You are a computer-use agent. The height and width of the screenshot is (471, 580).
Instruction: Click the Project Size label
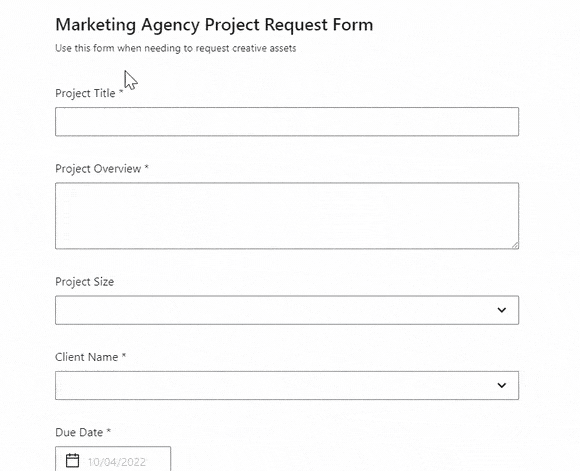tap(84, 282)
